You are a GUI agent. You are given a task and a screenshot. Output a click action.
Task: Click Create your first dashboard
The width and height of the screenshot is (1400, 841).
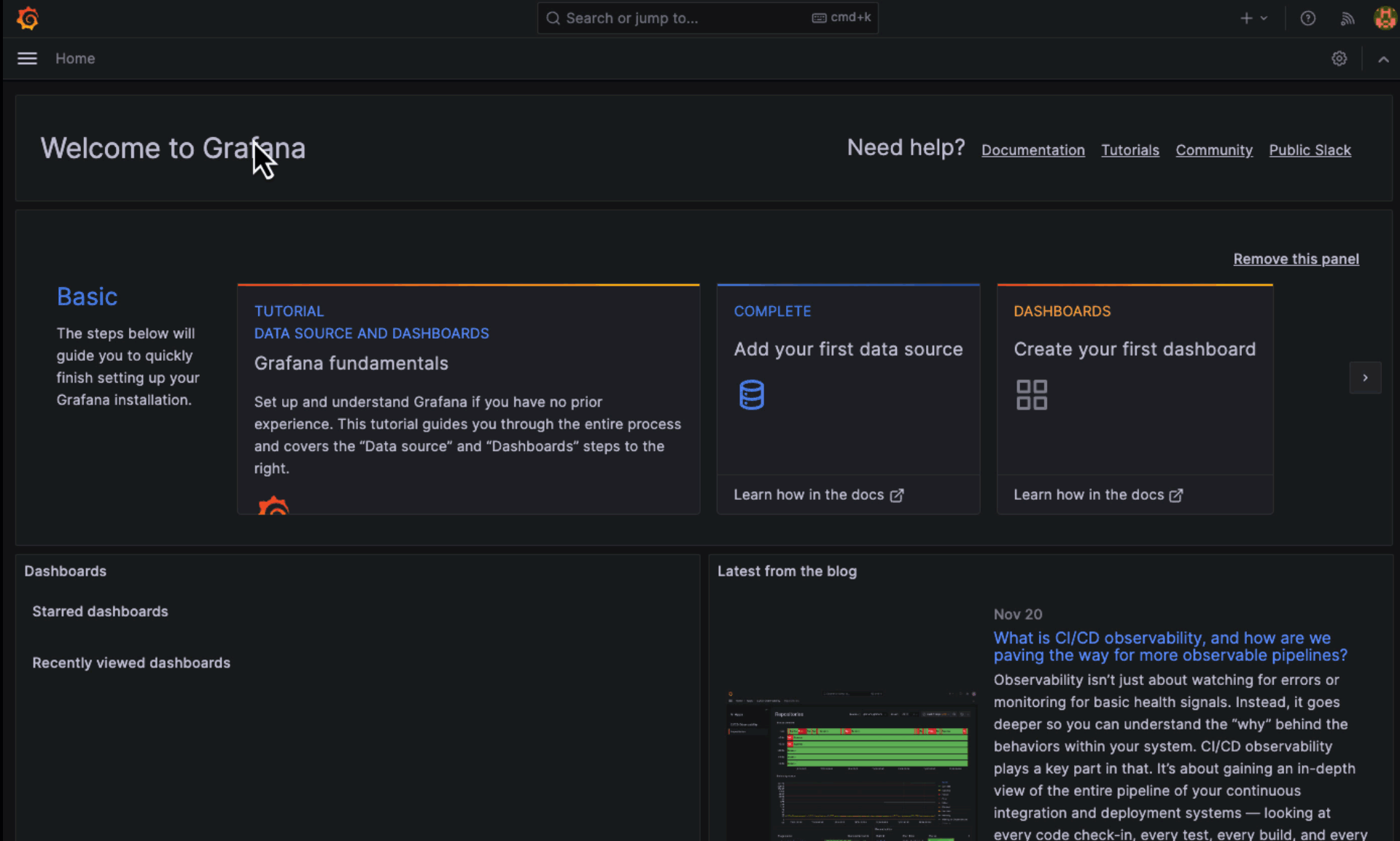click(1135, 349)
